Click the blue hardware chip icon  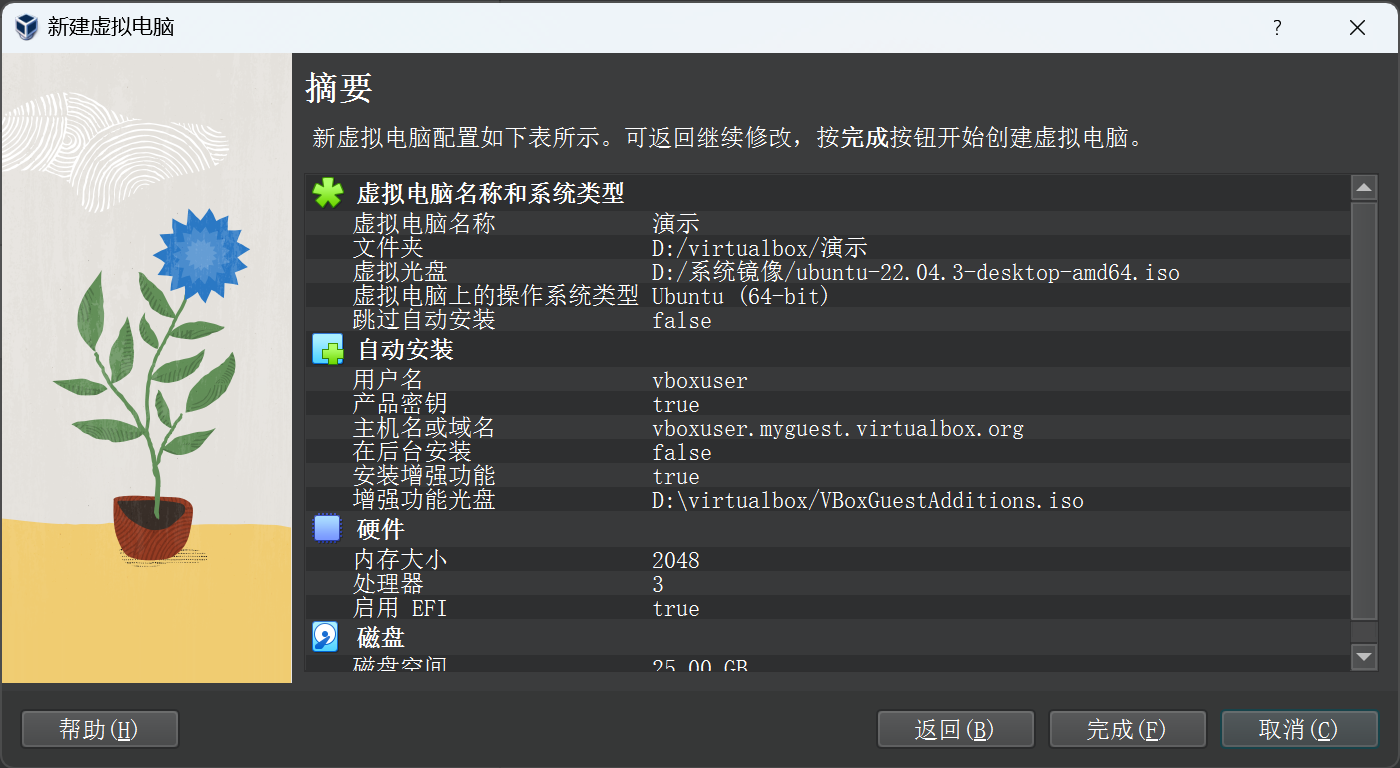tap(327, 528)
